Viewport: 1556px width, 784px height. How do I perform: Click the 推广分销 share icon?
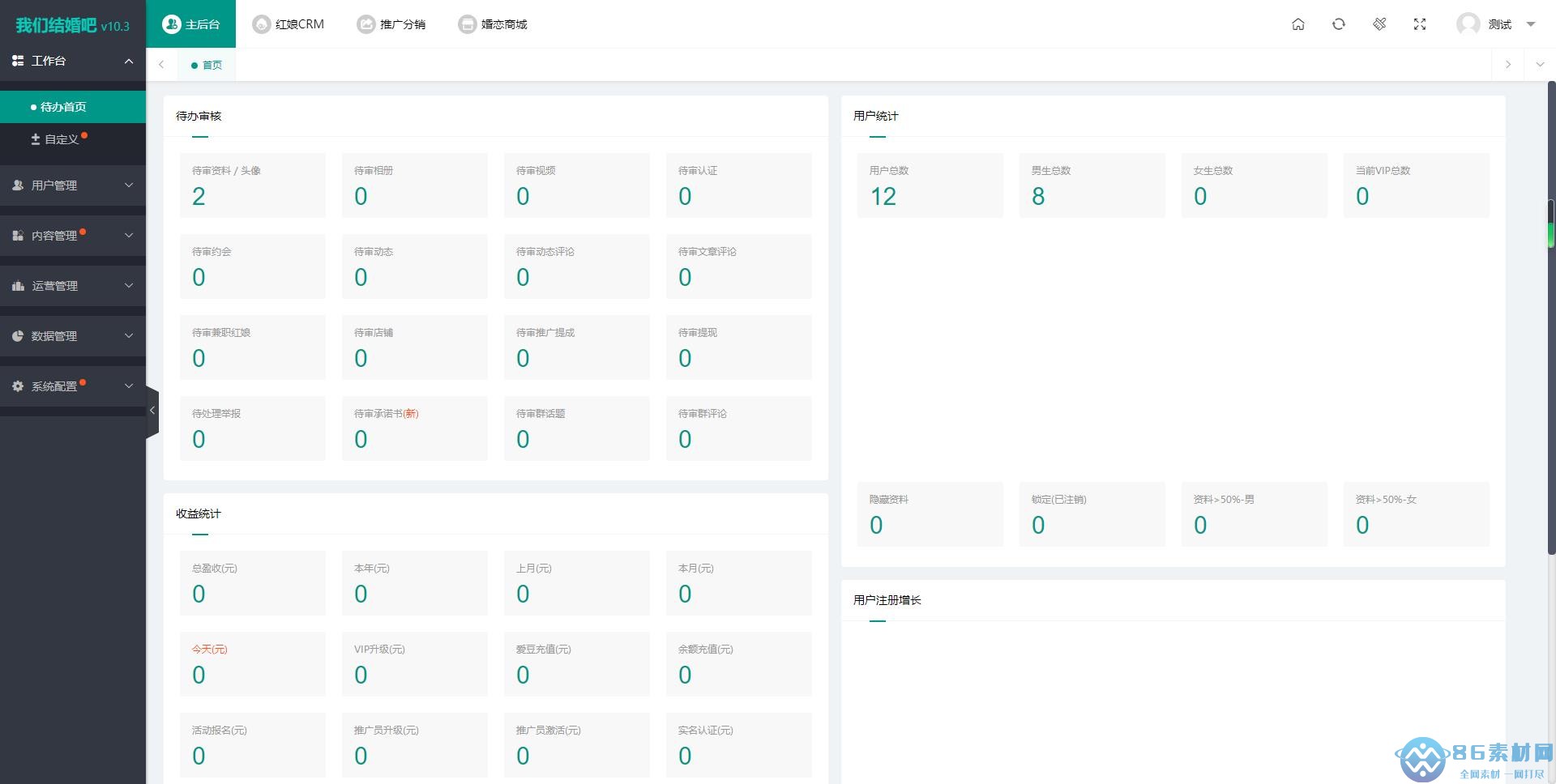[366, 24]
